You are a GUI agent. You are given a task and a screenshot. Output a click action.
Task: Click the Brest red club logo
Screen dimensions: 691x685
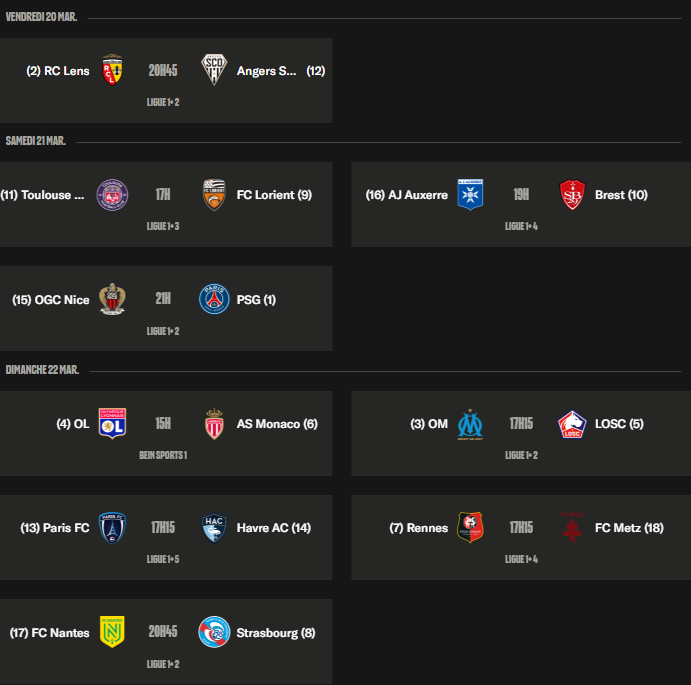point(572,195)
